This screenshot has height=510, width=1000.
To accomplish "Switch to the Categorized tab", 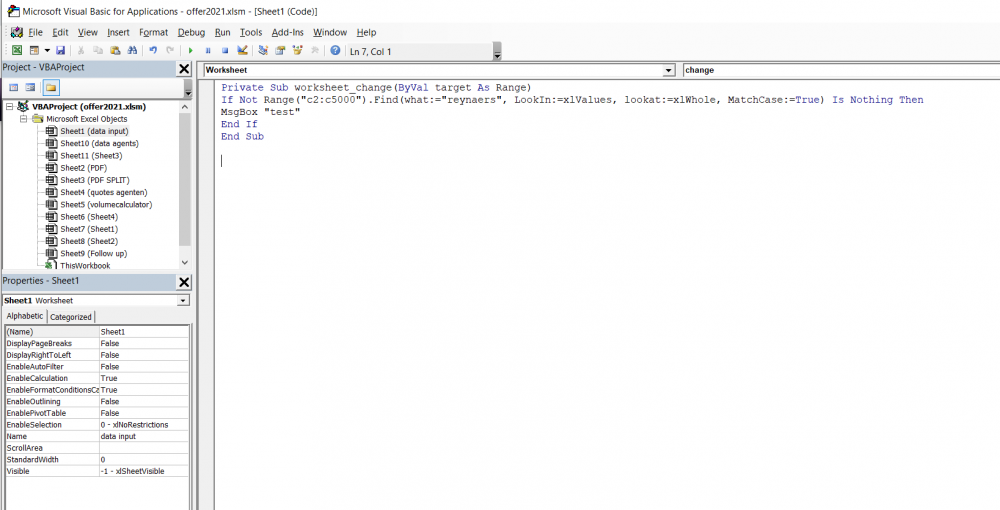I will (71, 317).
